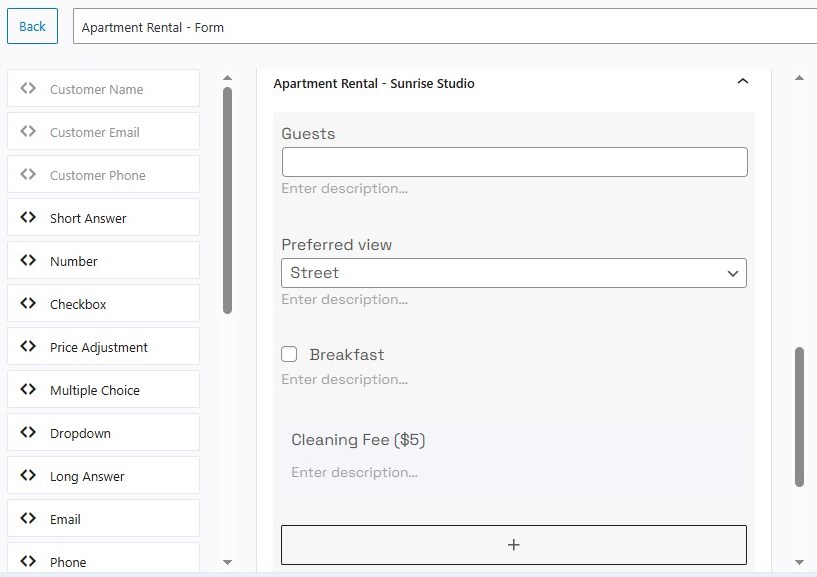Click the plus button to add a field
The image size is (817, 577).
(513, 544)
